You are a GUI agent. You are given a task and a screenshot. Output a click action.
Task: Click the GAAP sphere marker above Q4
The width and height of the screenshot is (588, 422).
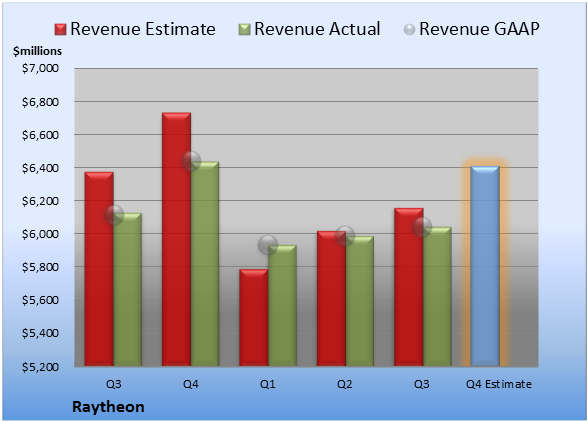tap(191, 161)
